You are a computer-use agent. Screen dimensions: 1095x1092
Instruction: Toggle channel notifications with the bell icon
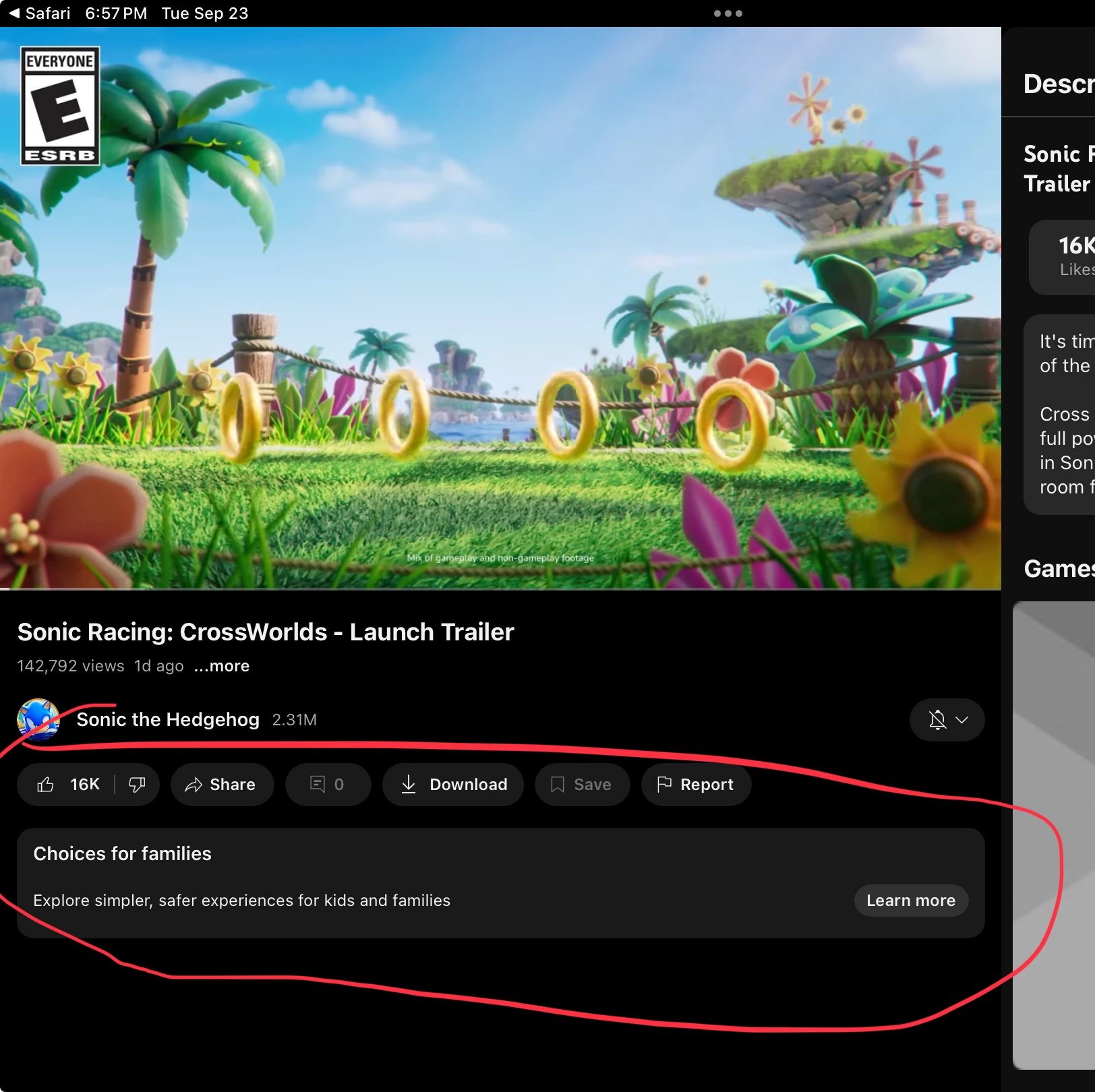(x=937, y=720)
